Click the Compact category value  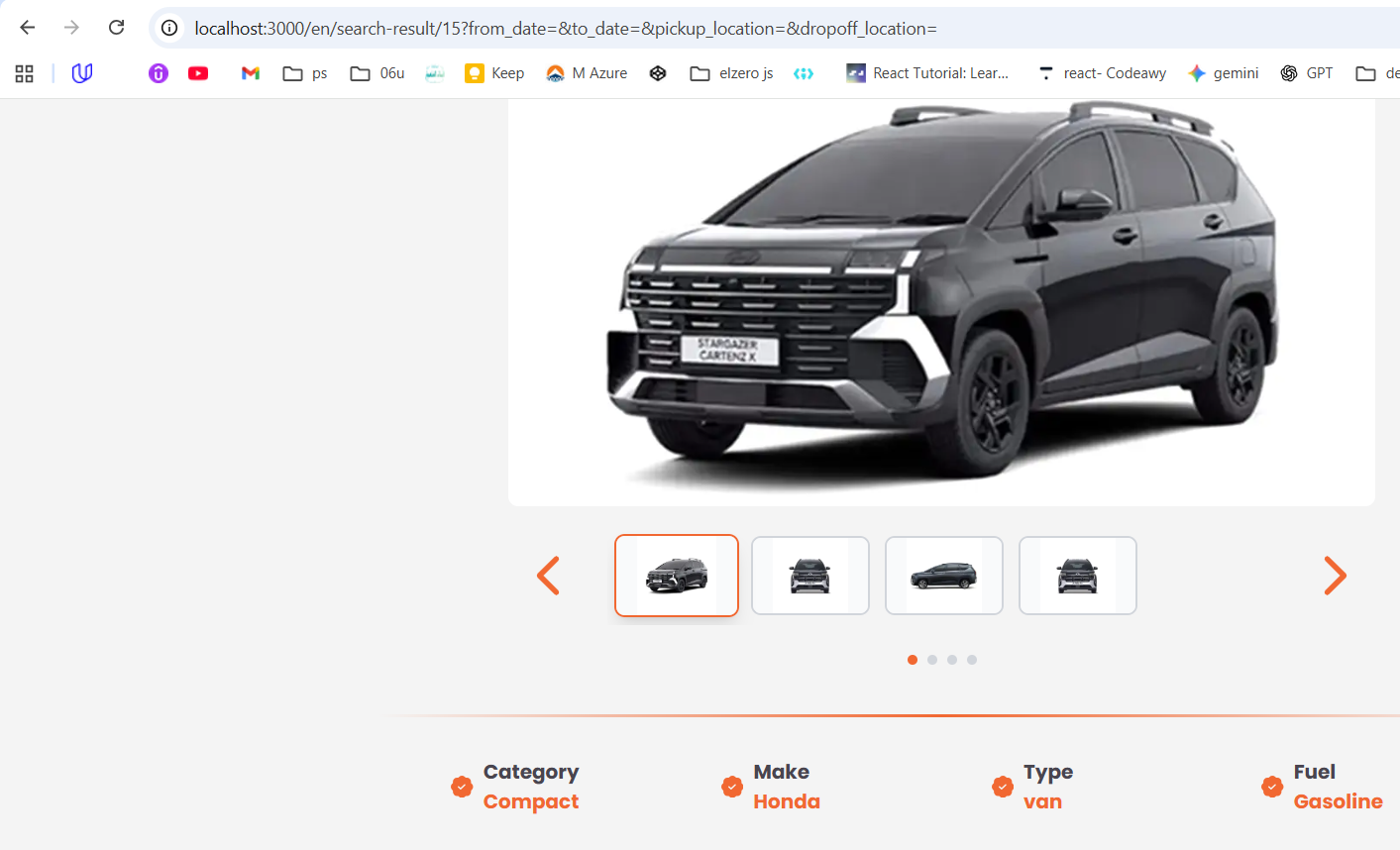[x=531, y=802]
